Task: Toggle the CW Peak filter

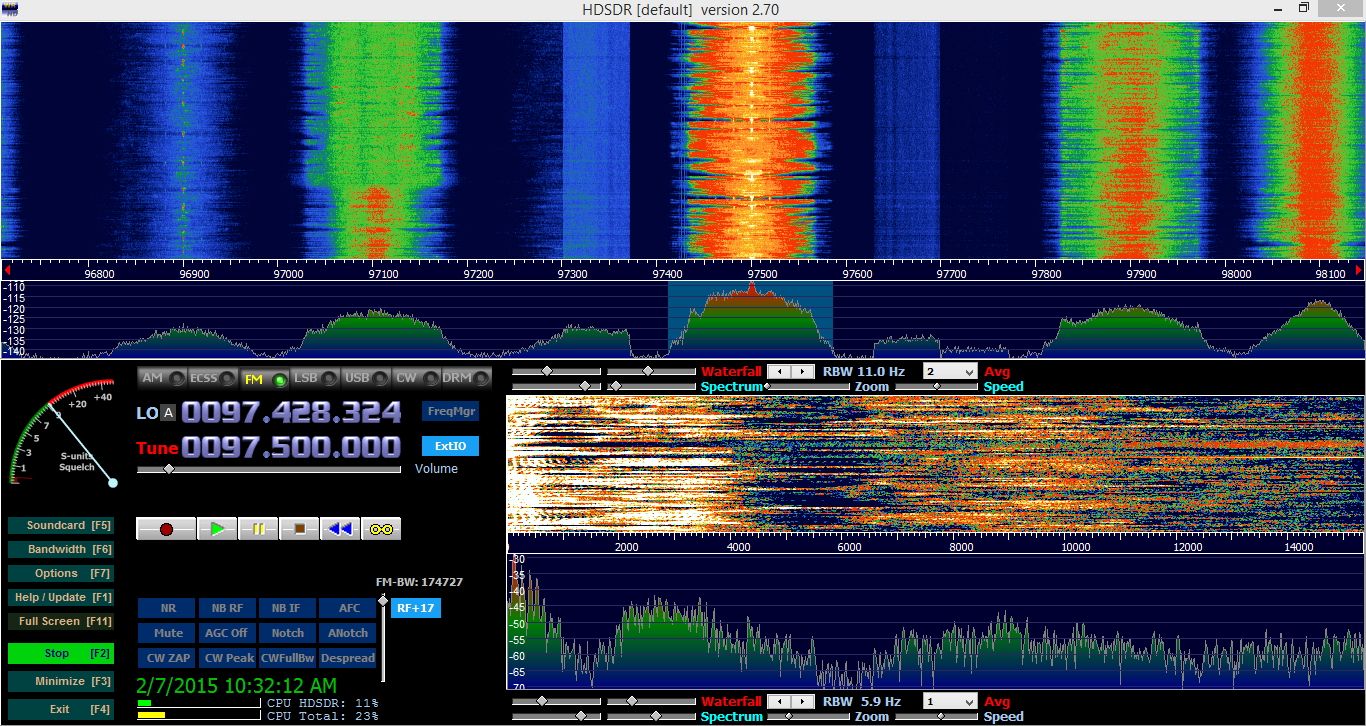Action: coord(227,658)
